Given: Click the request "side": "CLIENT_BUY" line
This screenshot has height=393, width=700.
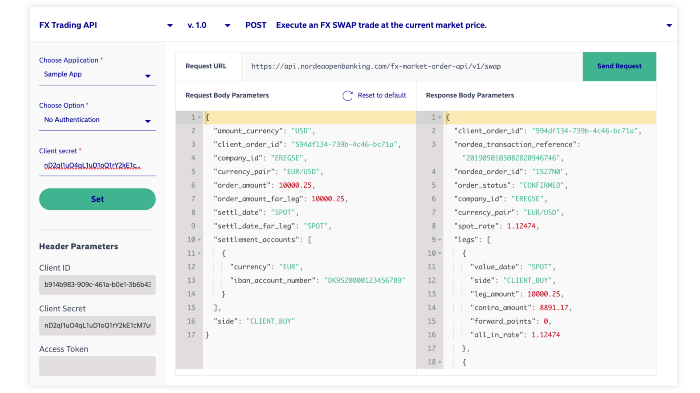Looking at the screenshot, I should (x=254, y=321).
